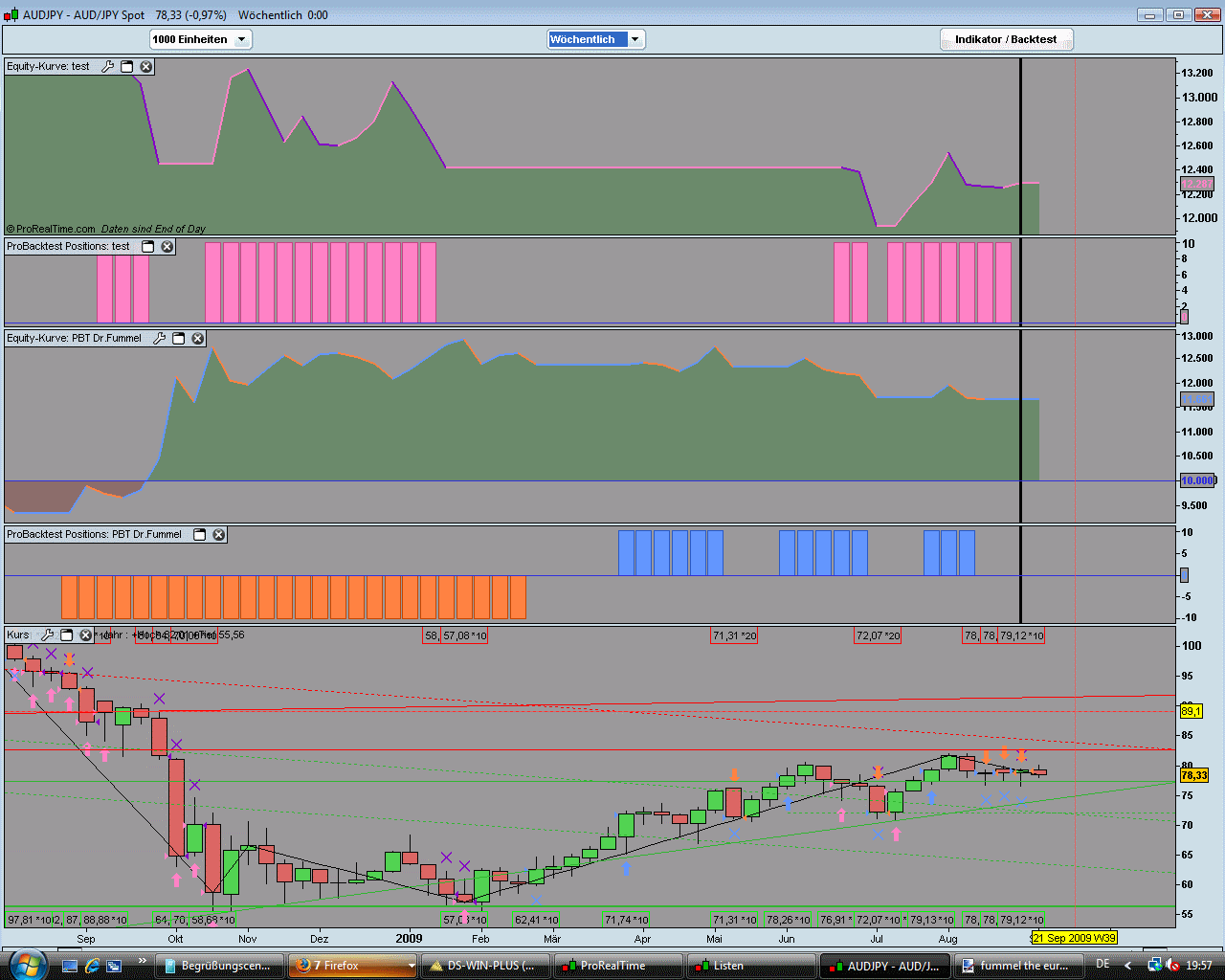Click the Equity-Kurve: PBT Dr.Fummel label

pyautogui.click(x=74, y=338)
